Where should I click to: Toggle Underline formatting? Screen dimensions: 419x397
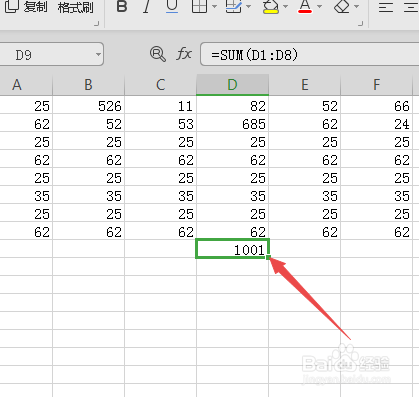point(172,6)
